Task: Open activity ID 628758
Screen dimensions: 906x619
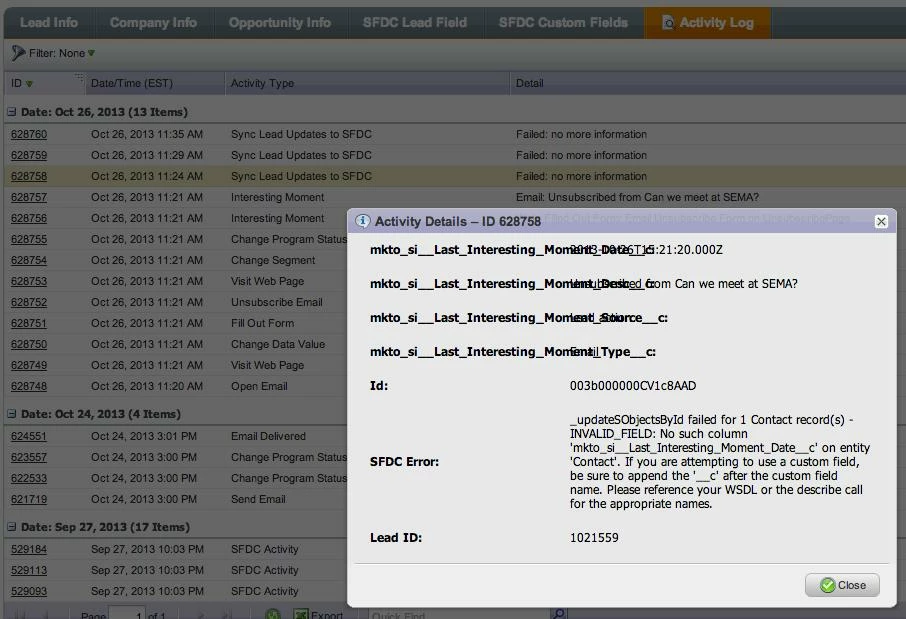Action: click(29, 176)
